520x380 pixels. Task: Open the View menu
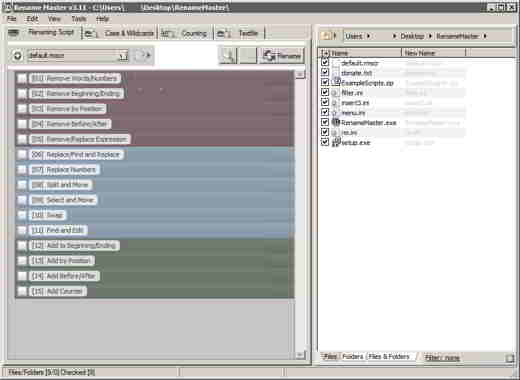(54, 19)
